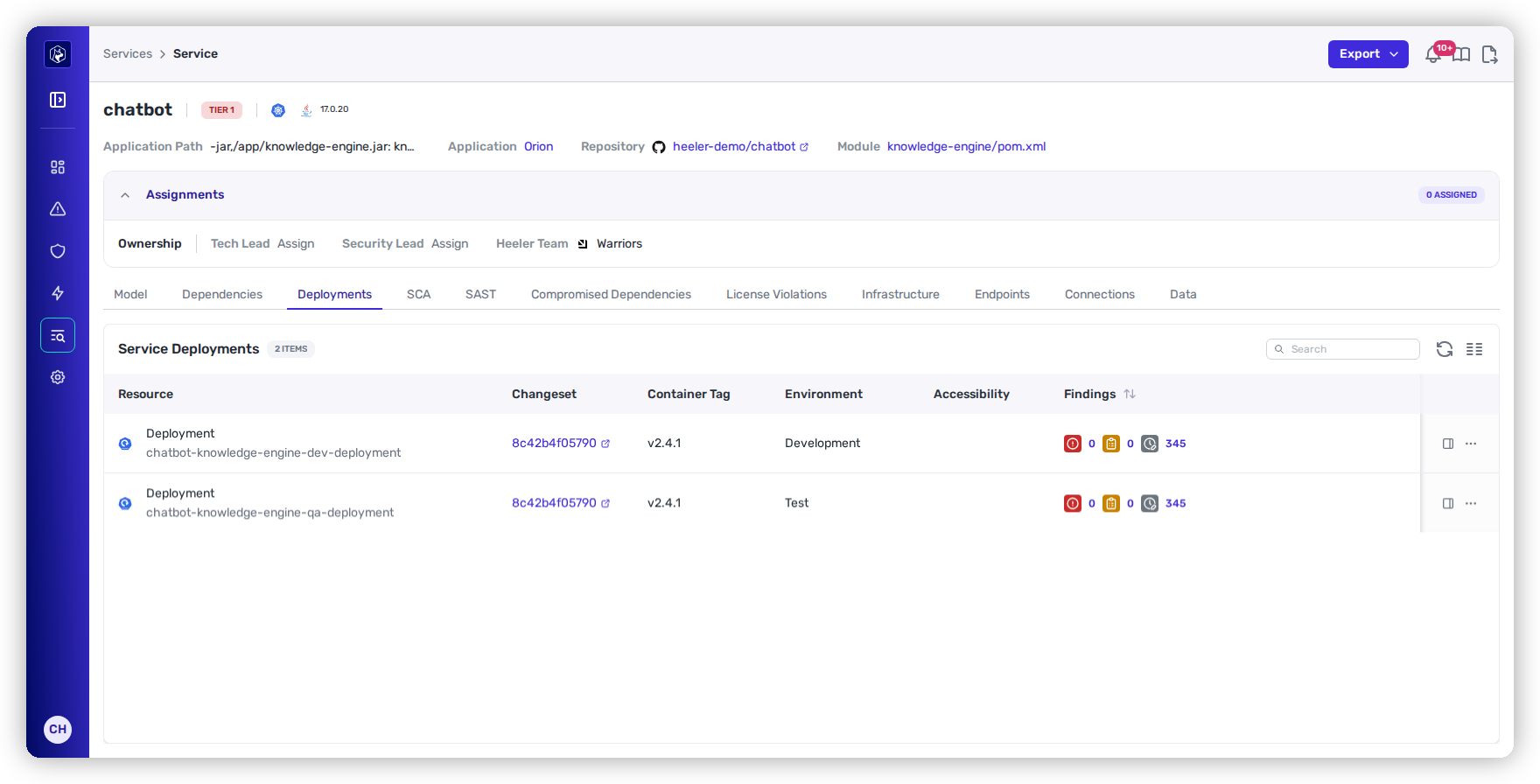This screenshot has height=784, width=1540.
Task: Open the Compromised Dependencies tab
Action: click(x=611, y=294)
